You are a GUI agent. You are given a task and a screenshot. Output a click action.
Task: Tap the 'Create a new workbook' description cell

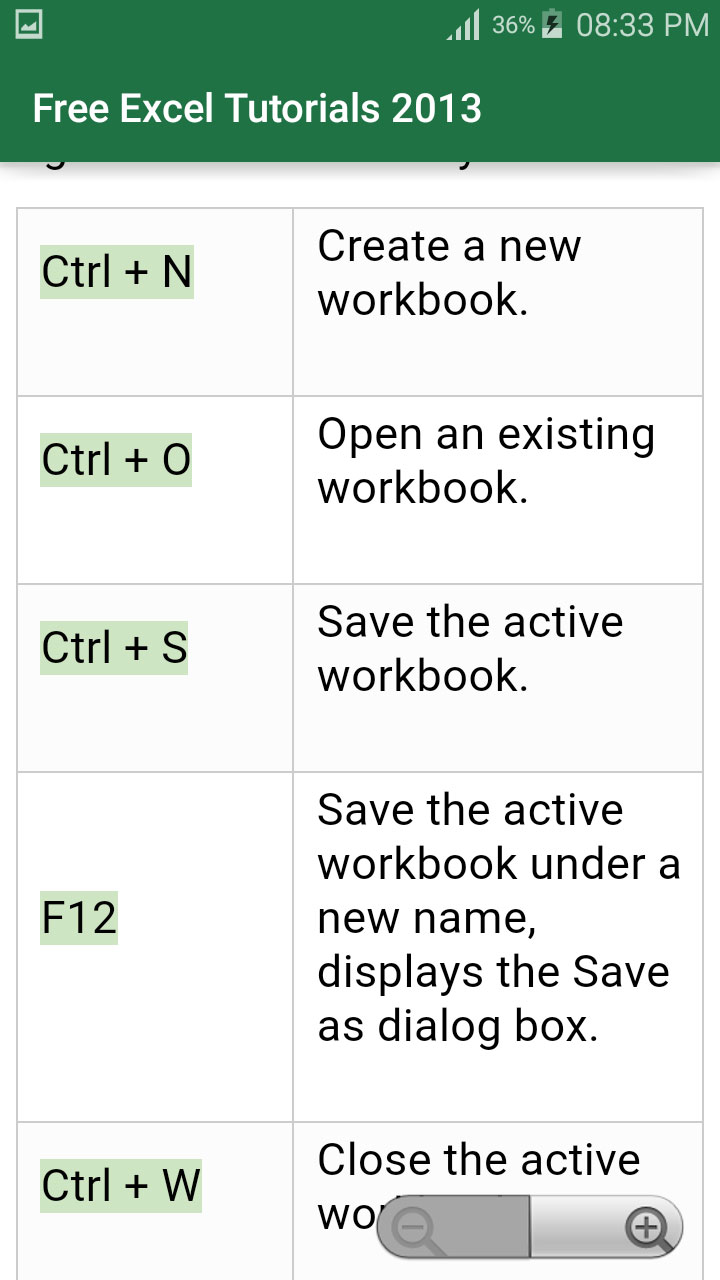pos(498,272)
